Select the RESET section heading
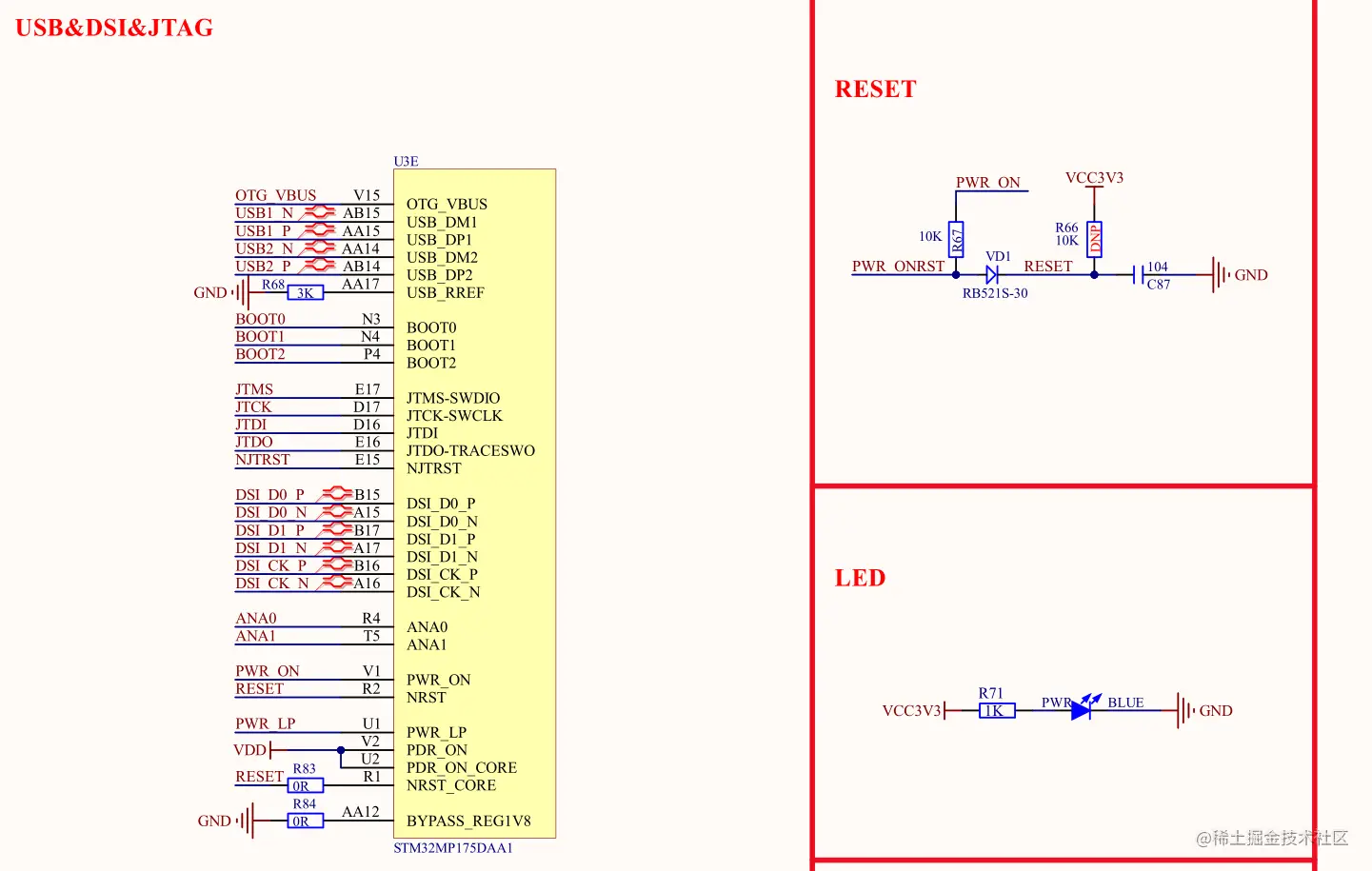 [x=875, y=89]
